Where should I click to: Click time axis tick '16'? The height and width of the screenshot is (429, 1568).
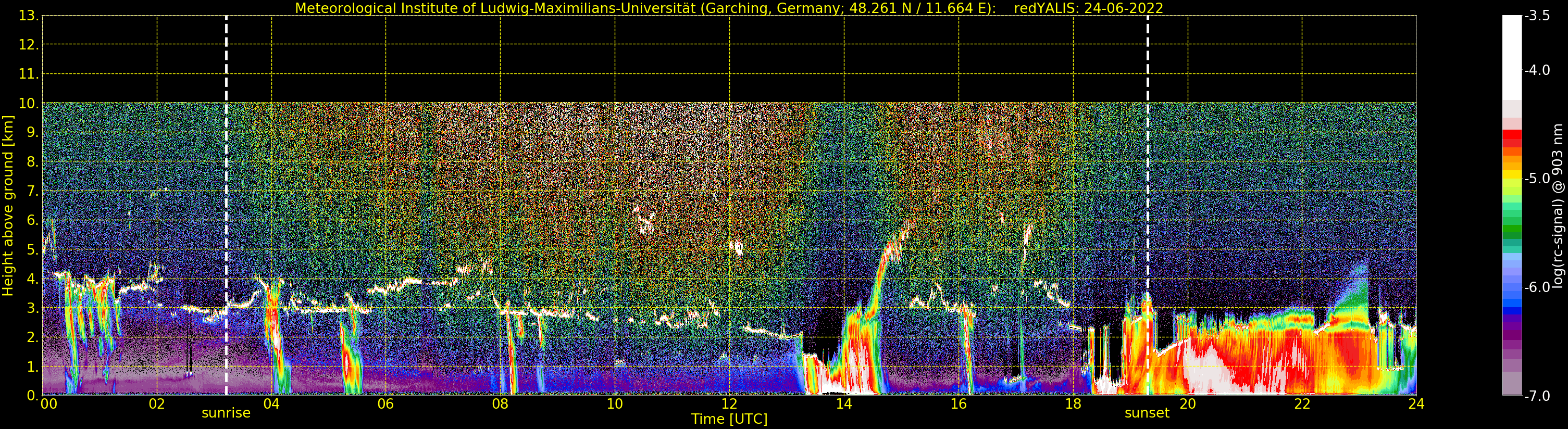pyautogui.click(x=959, y=403)
